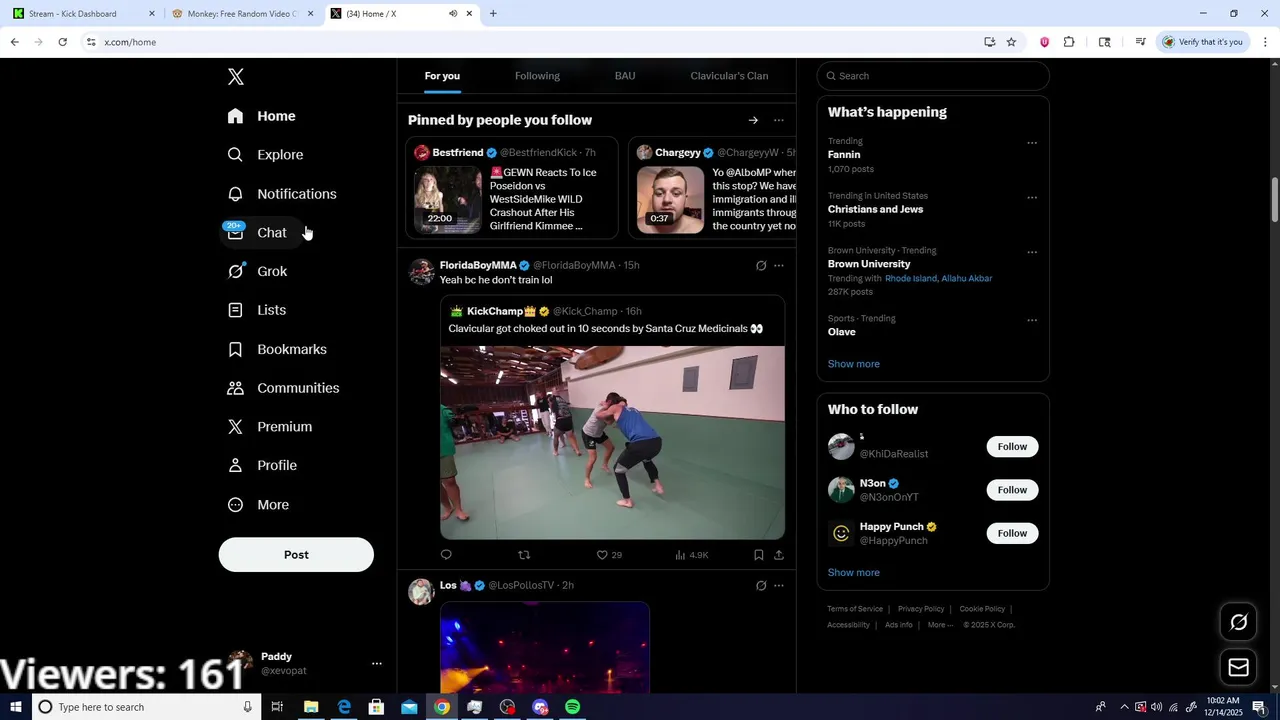Screen dimensions: 1280x720
Task: Open Bookmarks in the sidebar
Action: (276, 349)
